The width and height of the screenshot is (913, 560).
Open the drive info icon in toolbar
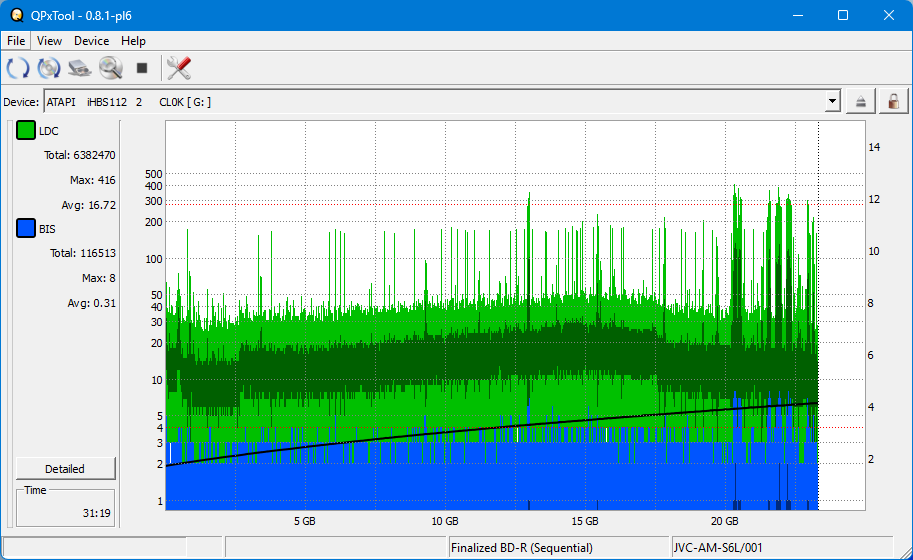[79, 68]
